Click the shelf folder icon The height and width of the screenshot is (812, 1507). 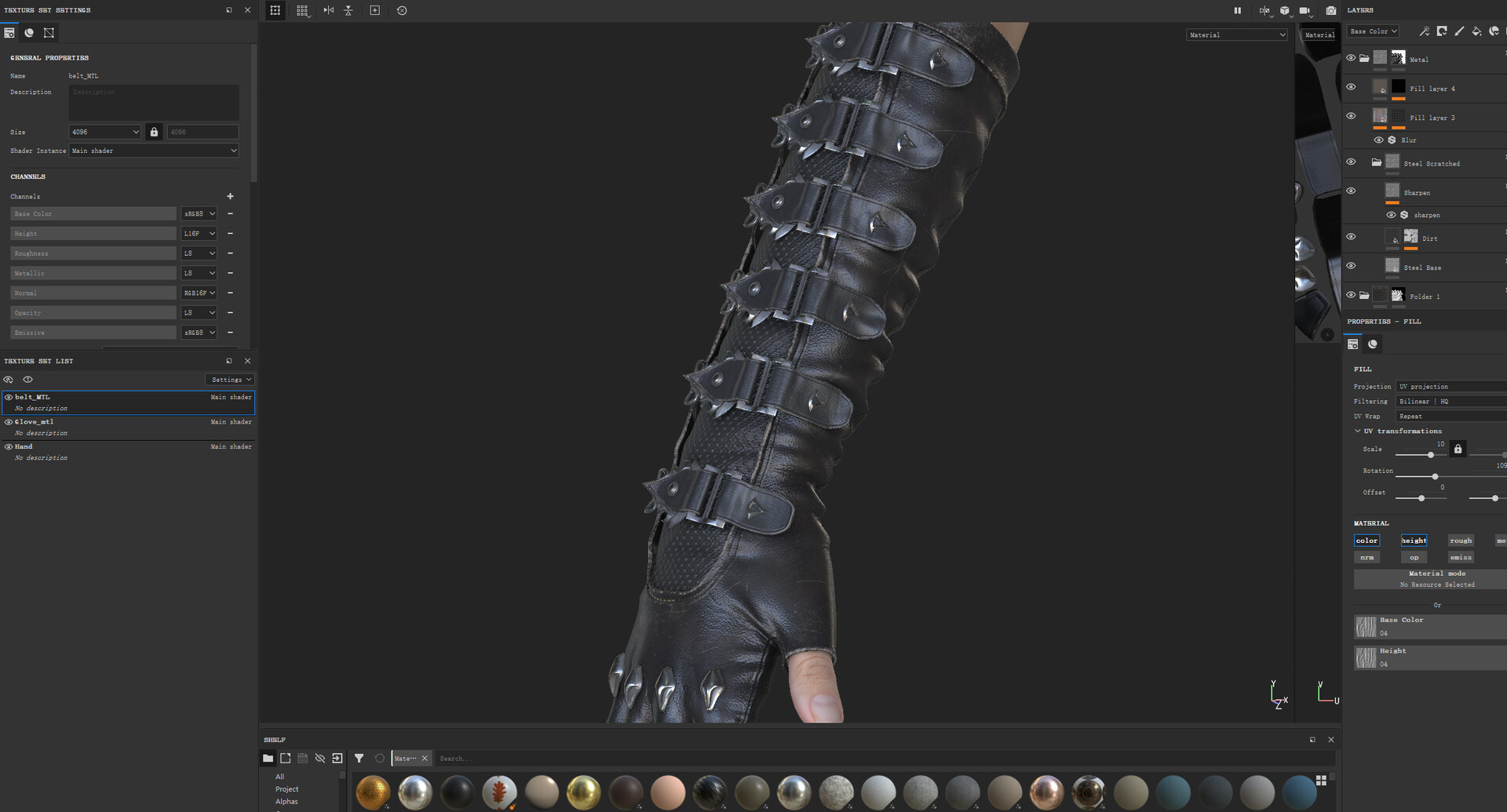point(268,759)
